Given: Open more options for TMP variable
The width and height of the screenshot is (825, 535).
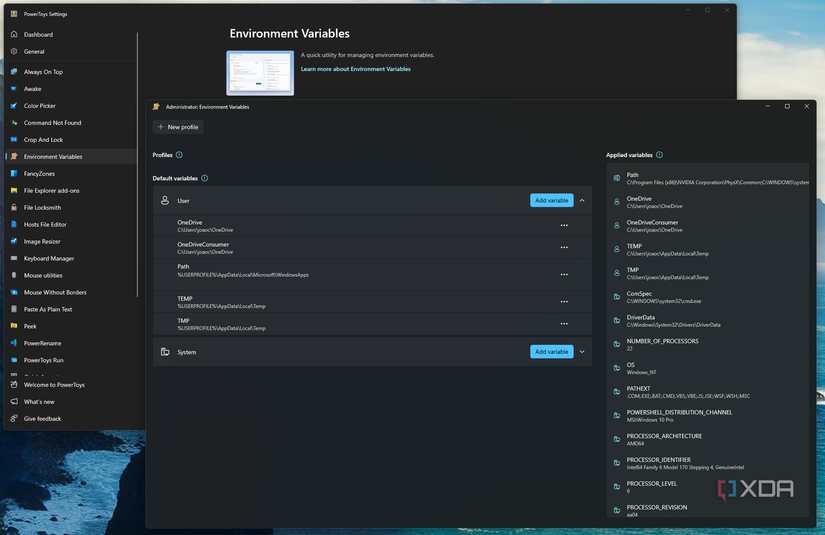Looking at the screenshot, I should [564, 324].
